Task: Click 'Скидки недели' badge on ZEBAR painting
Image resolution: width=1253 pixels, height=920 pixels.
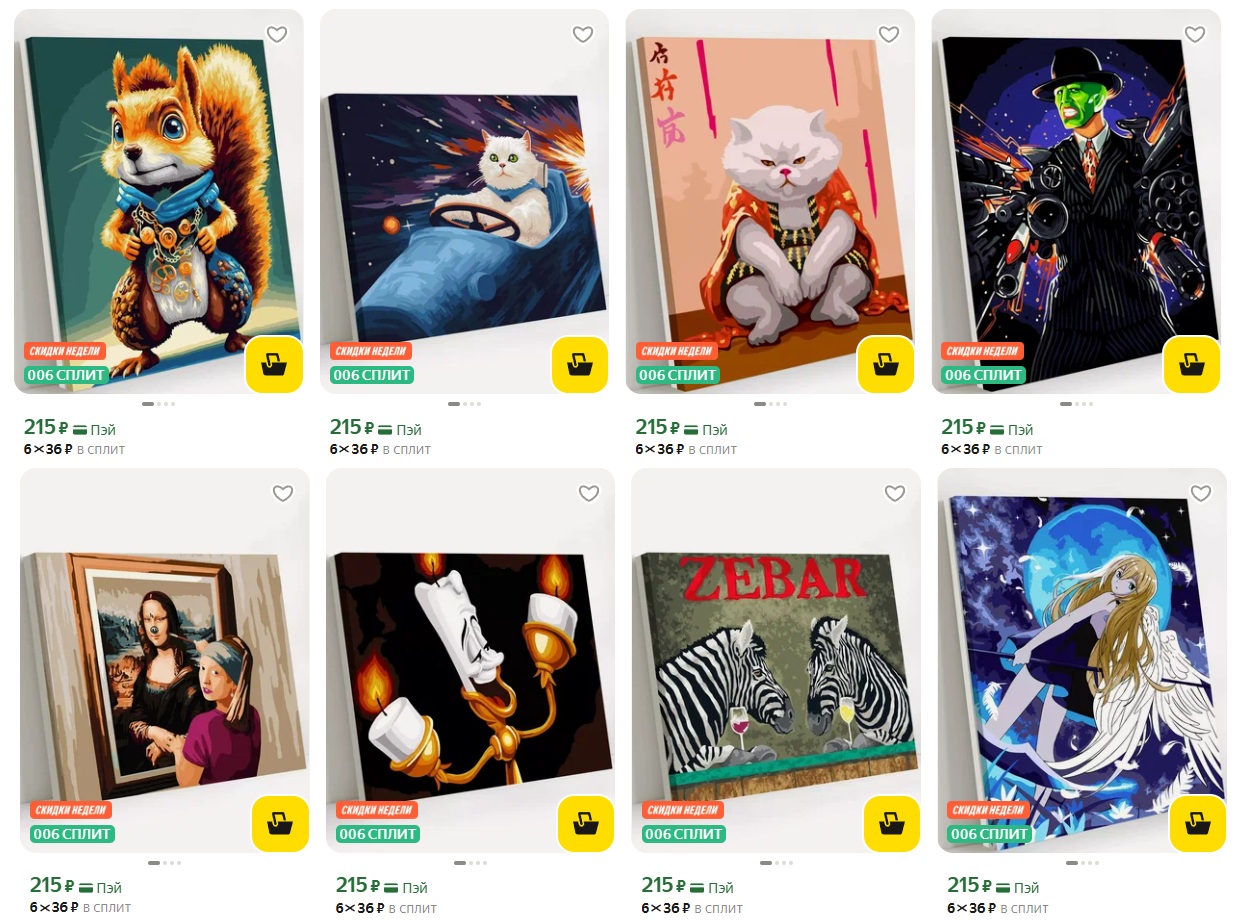Action: pyautogui.click(x=683, y=810)
